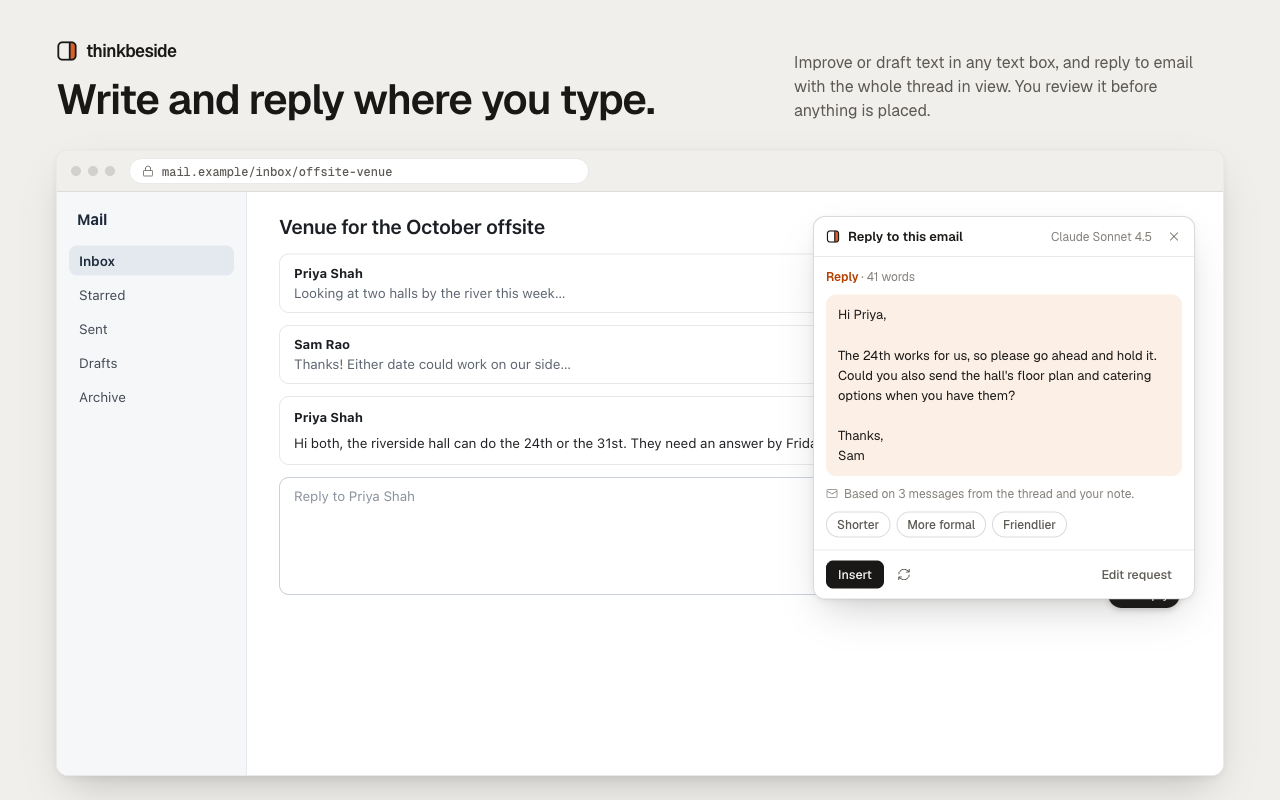Click the envelope icon beside 'Based on 3 messages'
Screen dimensions: 1280x800
tap(832, 494)
